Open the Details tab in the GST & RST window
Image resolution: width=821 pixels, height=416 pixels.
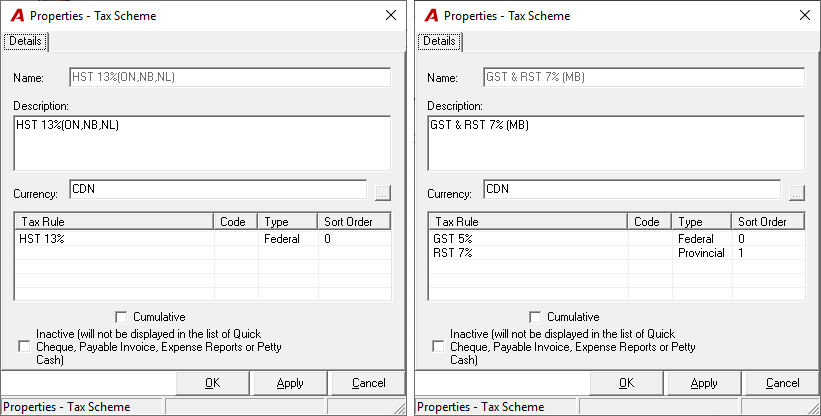click(x=439, y=41)
